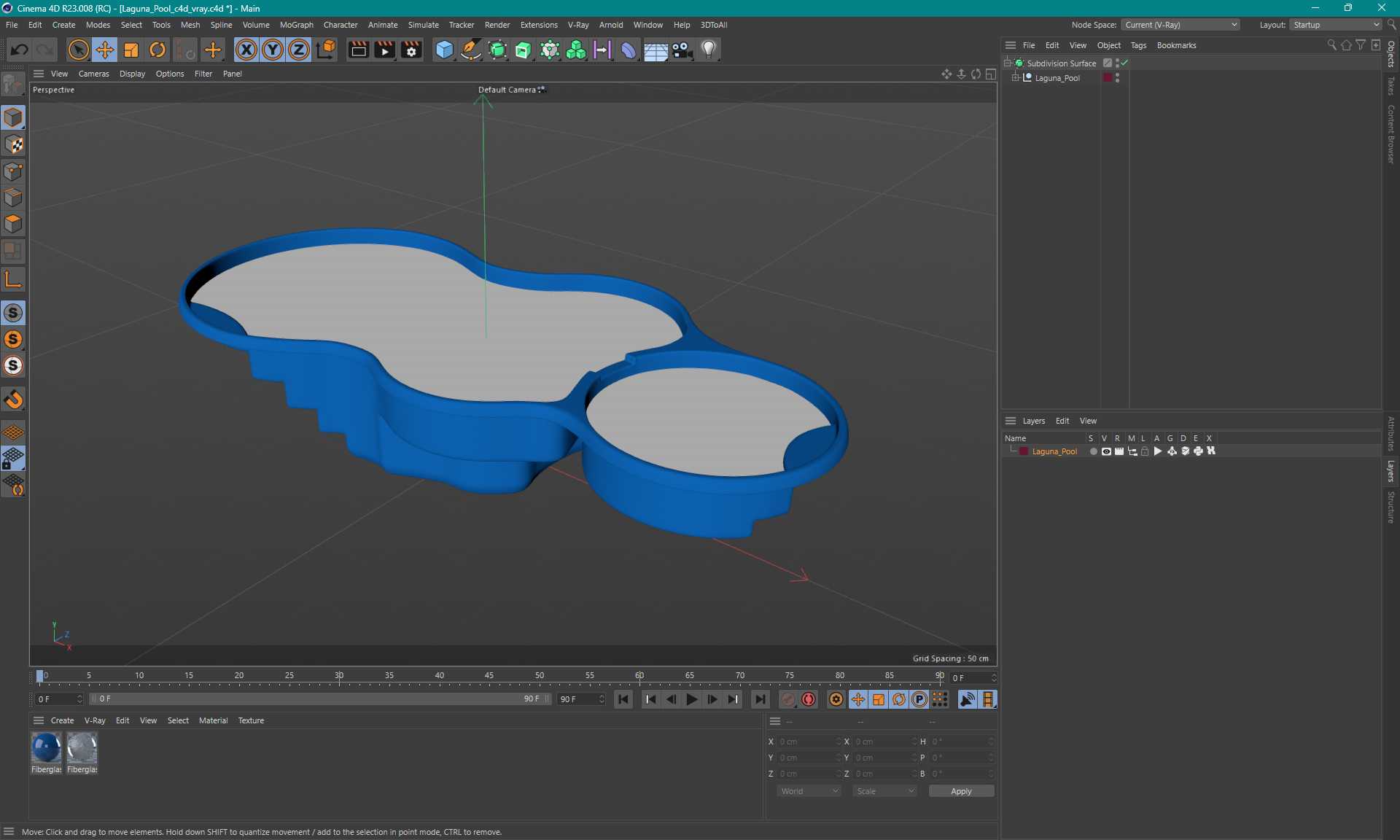Toggle Z axis lock
Viewport: 1400px width, 840px height.
coord(299,50)
